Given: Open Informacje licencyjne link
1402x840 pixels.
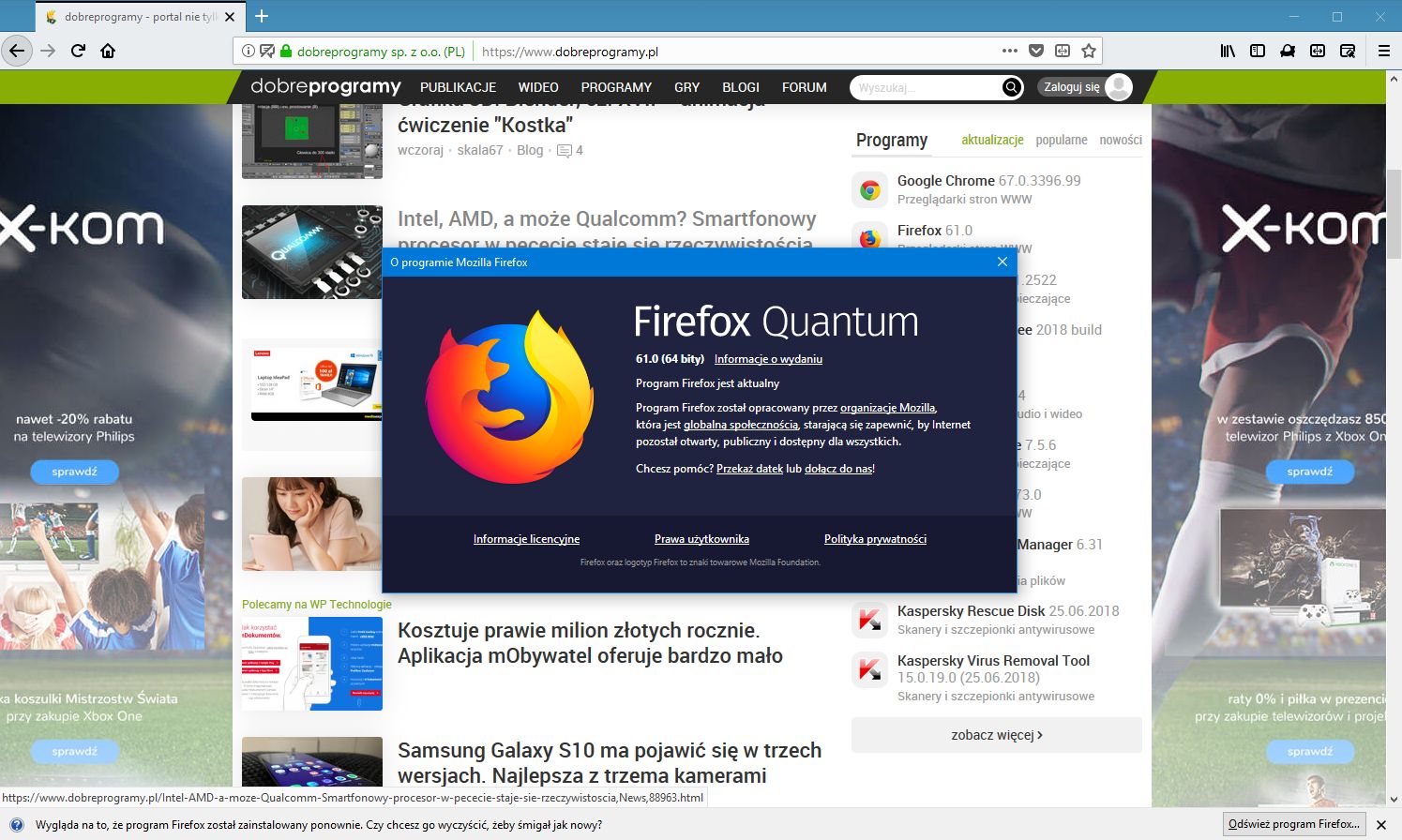Looking at the screenshot, I should [526, 539].
